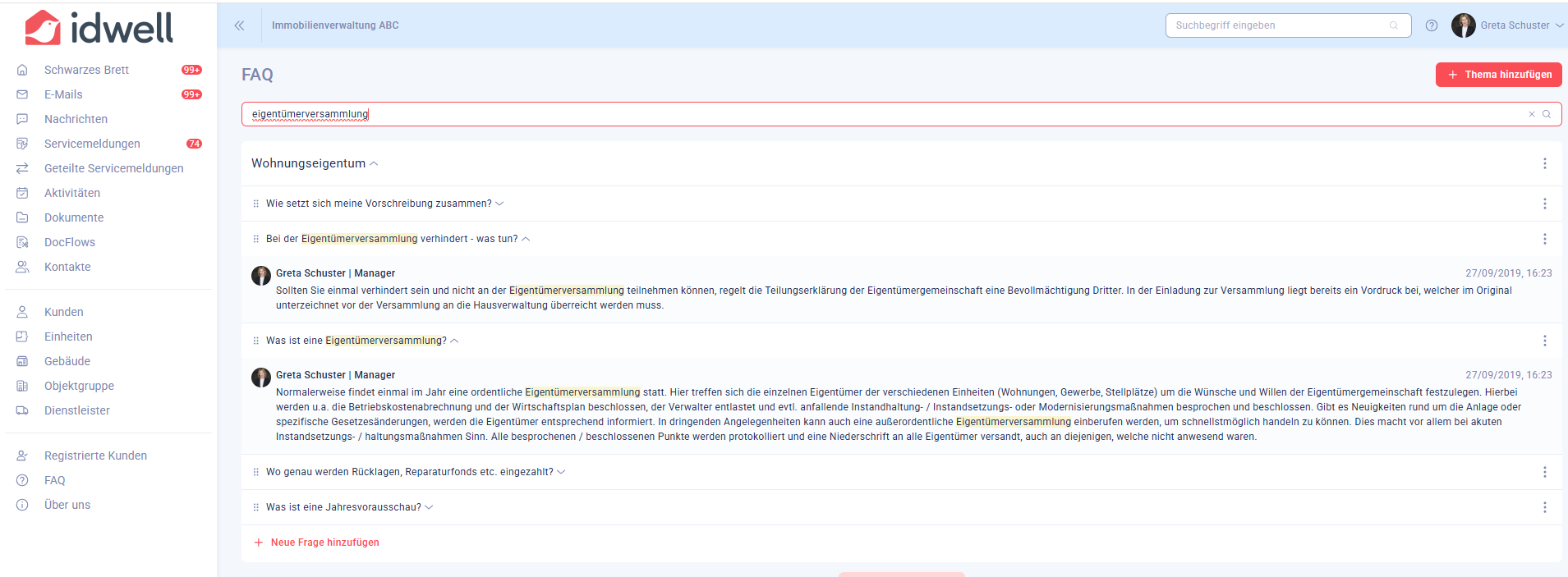Collapse the sidebar with double-chevron icon
Viewport: 1568px width, 577px height.
pos(239,25)
